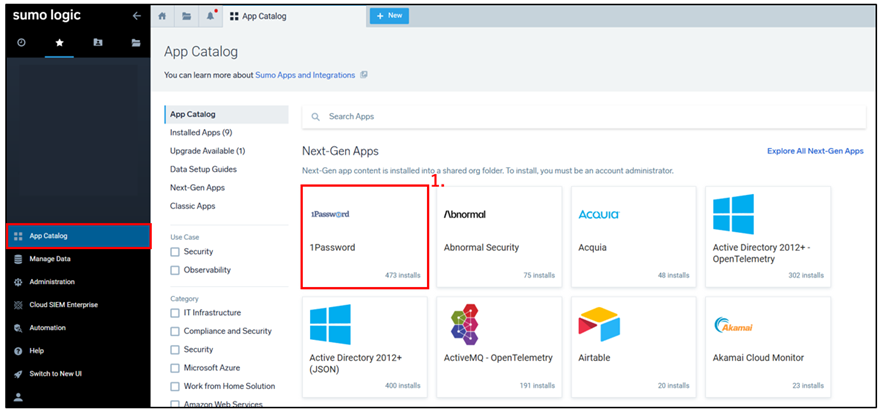The height and width of the screenshot is (415, 886).
Task: Select Classic Apps filter
Action: coord(193,206)
